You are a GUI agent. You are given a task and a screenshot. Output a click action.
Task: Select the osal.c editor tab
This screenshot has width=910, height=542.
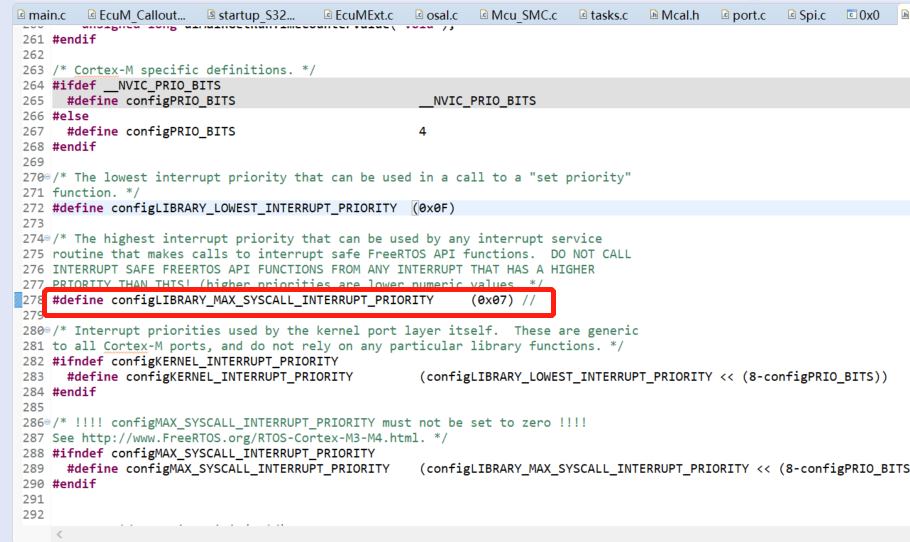point(436,15)
